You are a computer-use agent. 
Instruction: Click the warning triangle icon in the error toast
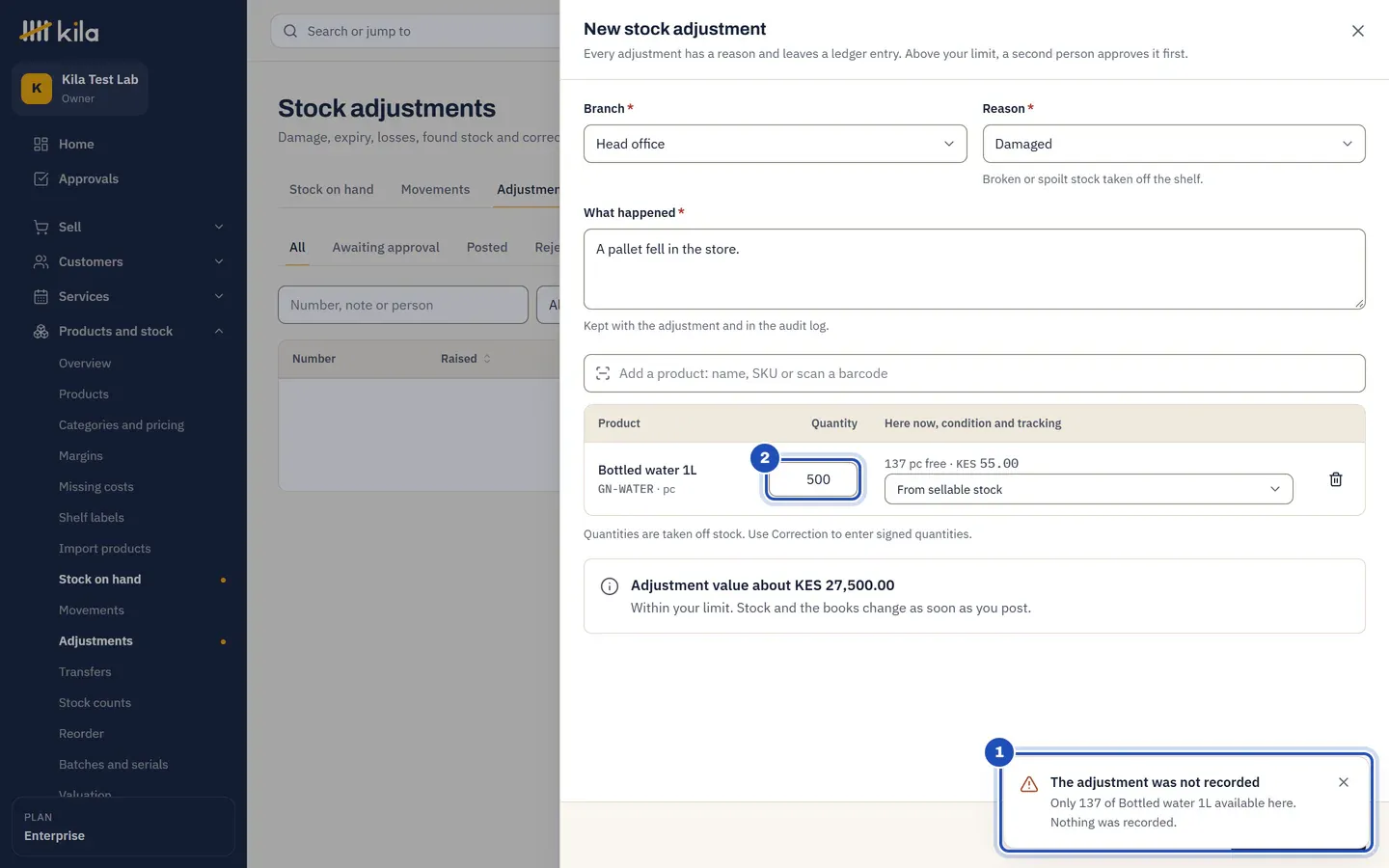(x=1029, y=784)
